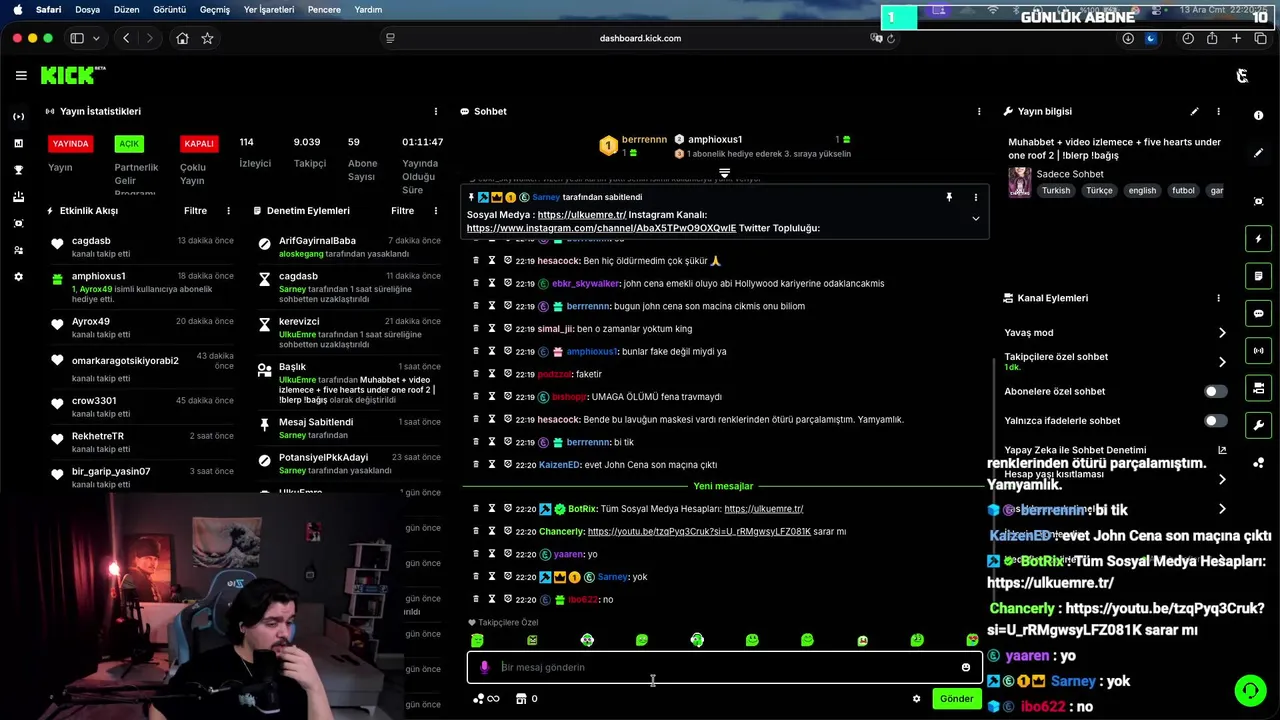Open the settings gear in left sidebar
This screenshot has height=720, width=1280.
coord(18,277)
